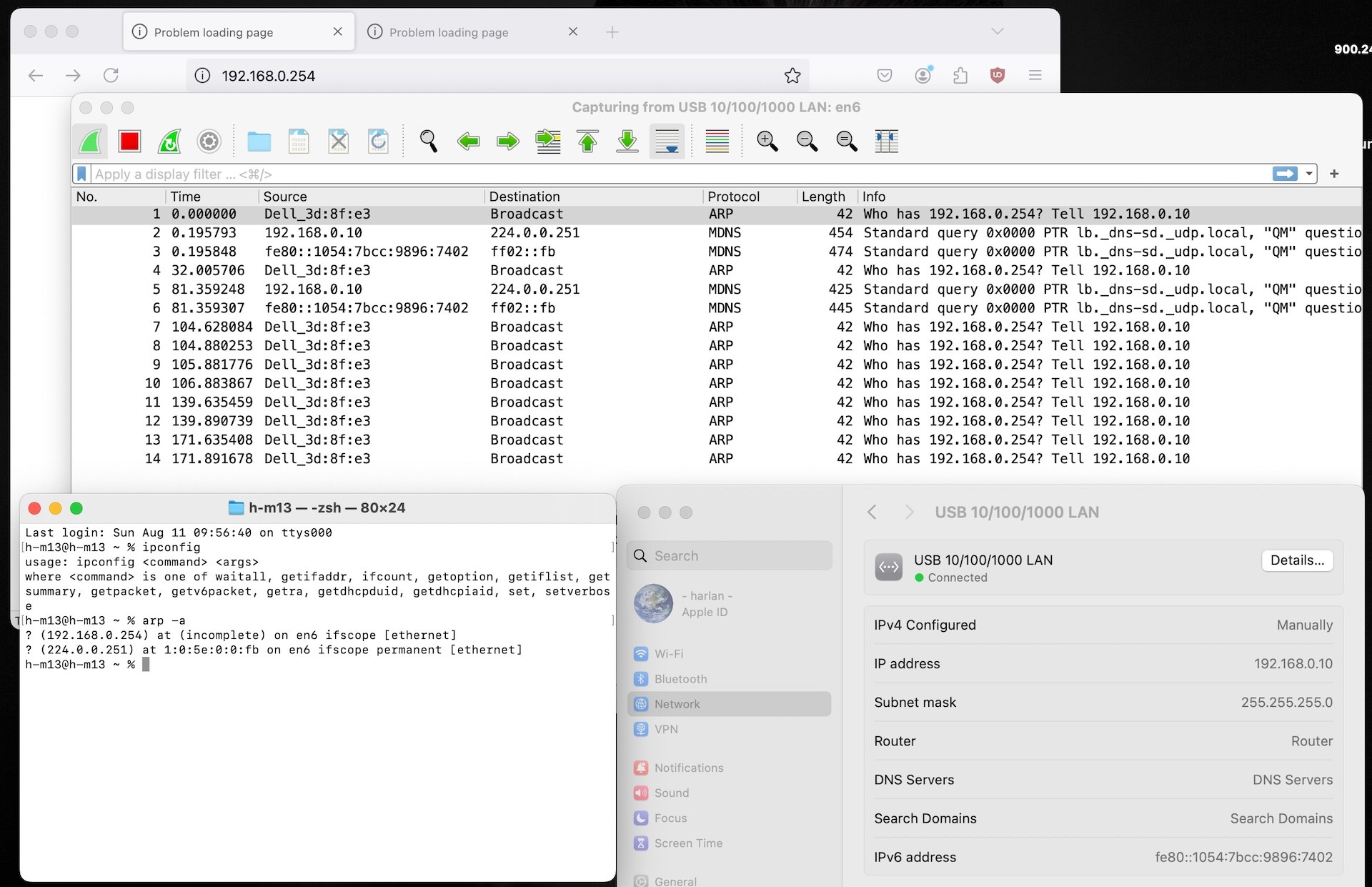Open capture options gear icon

tap(209, 142)
